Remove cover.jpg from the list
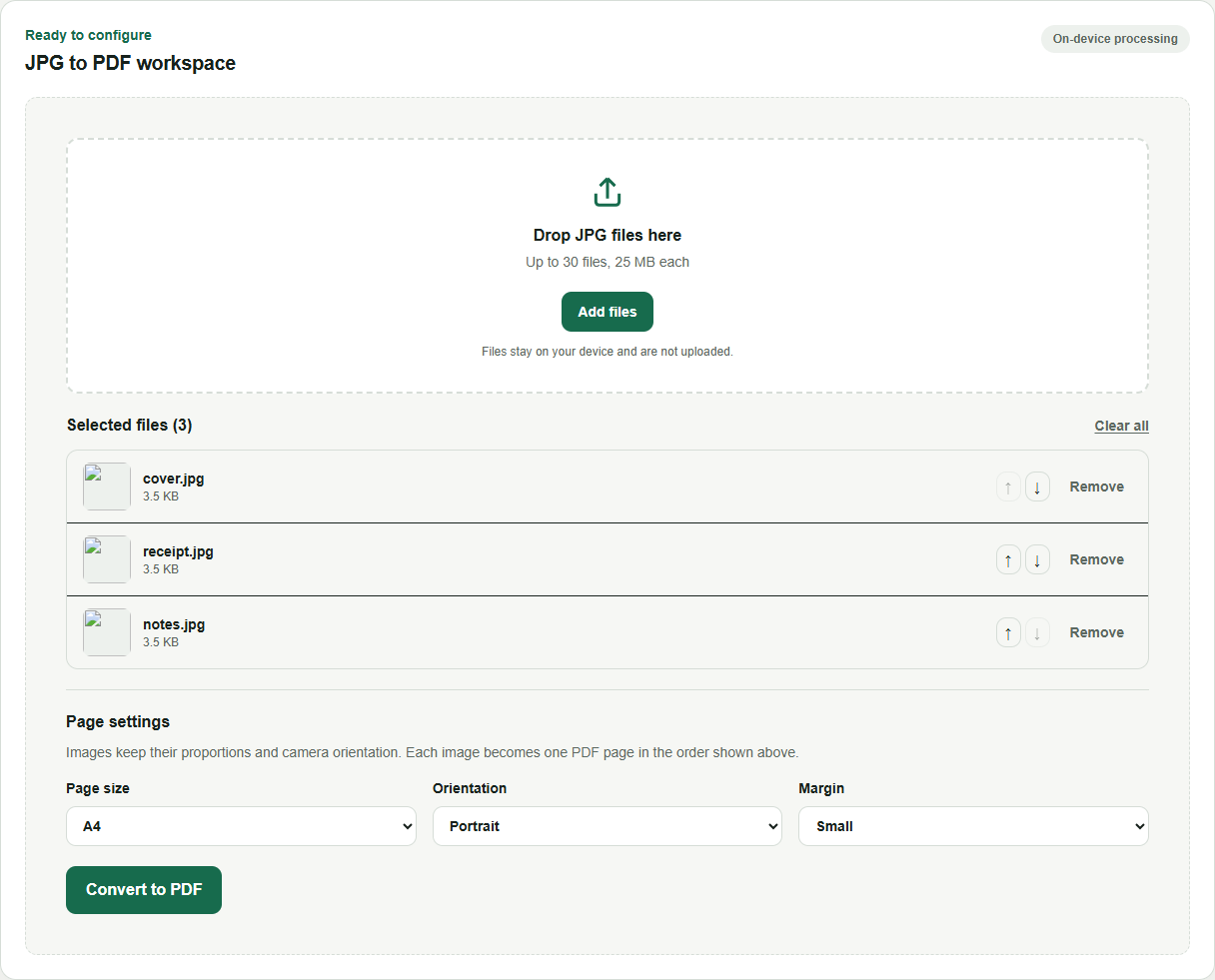 [1096, 487]
